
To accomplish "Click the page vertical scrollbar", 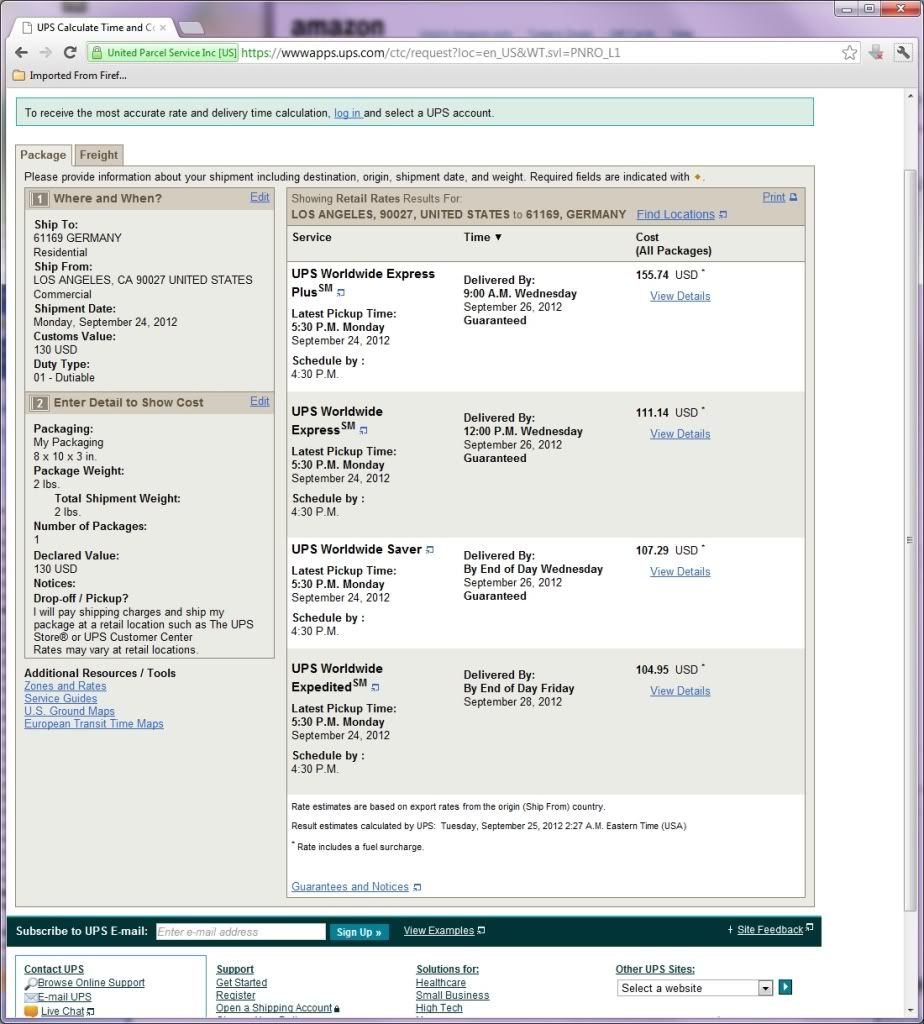I will coord(910,539).
